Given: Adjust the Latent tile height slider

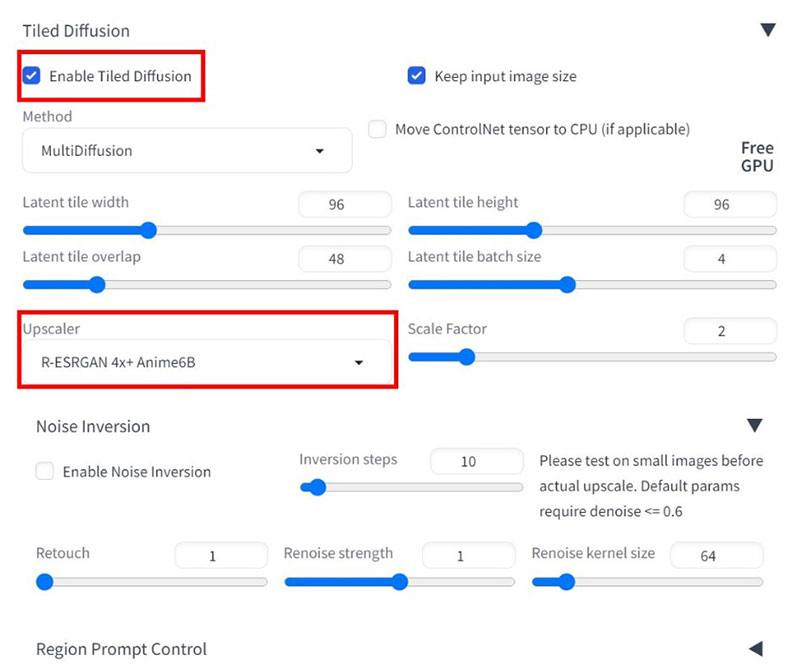Looking at the screenshot, I should [591, 230].
